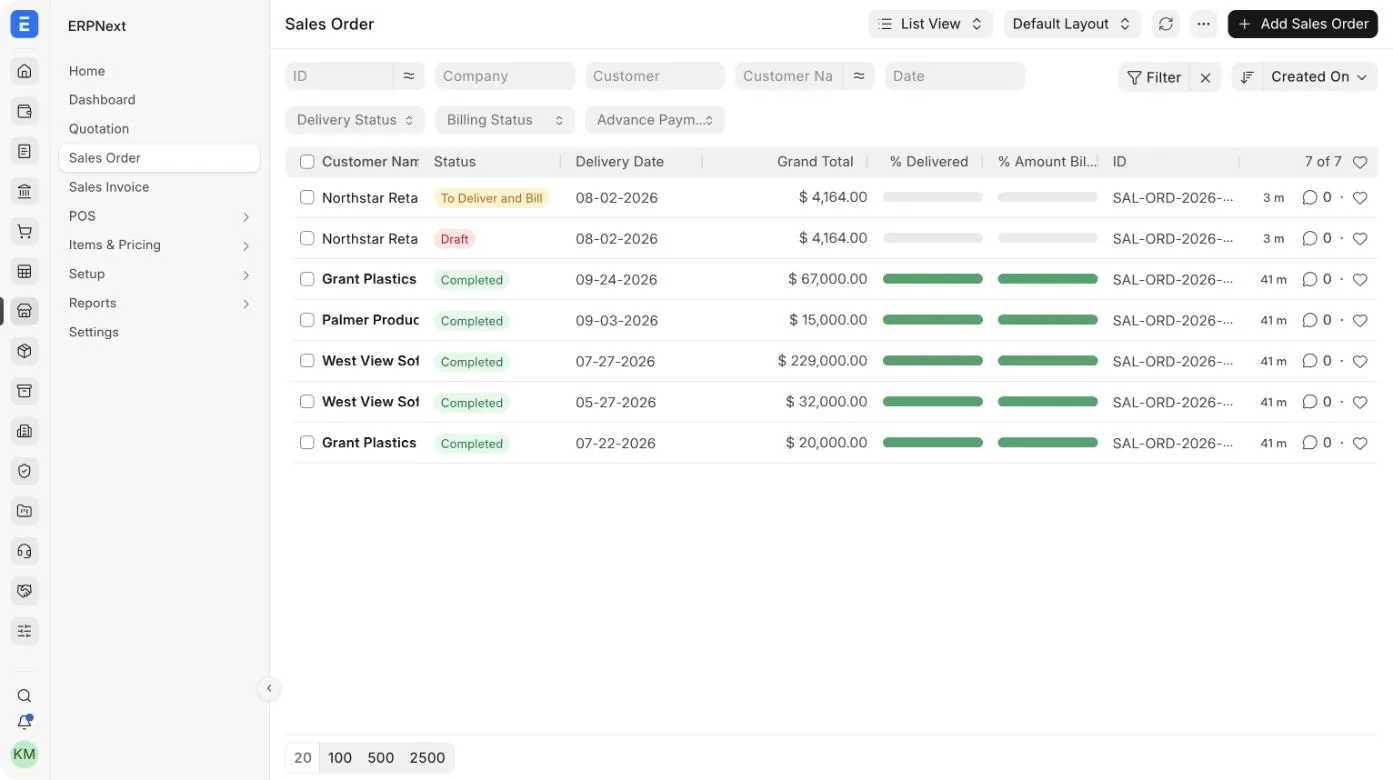Expand the Items & Pricing sidebar section
Viewport: 1393px width, 780px height.
tap(159, 245)
